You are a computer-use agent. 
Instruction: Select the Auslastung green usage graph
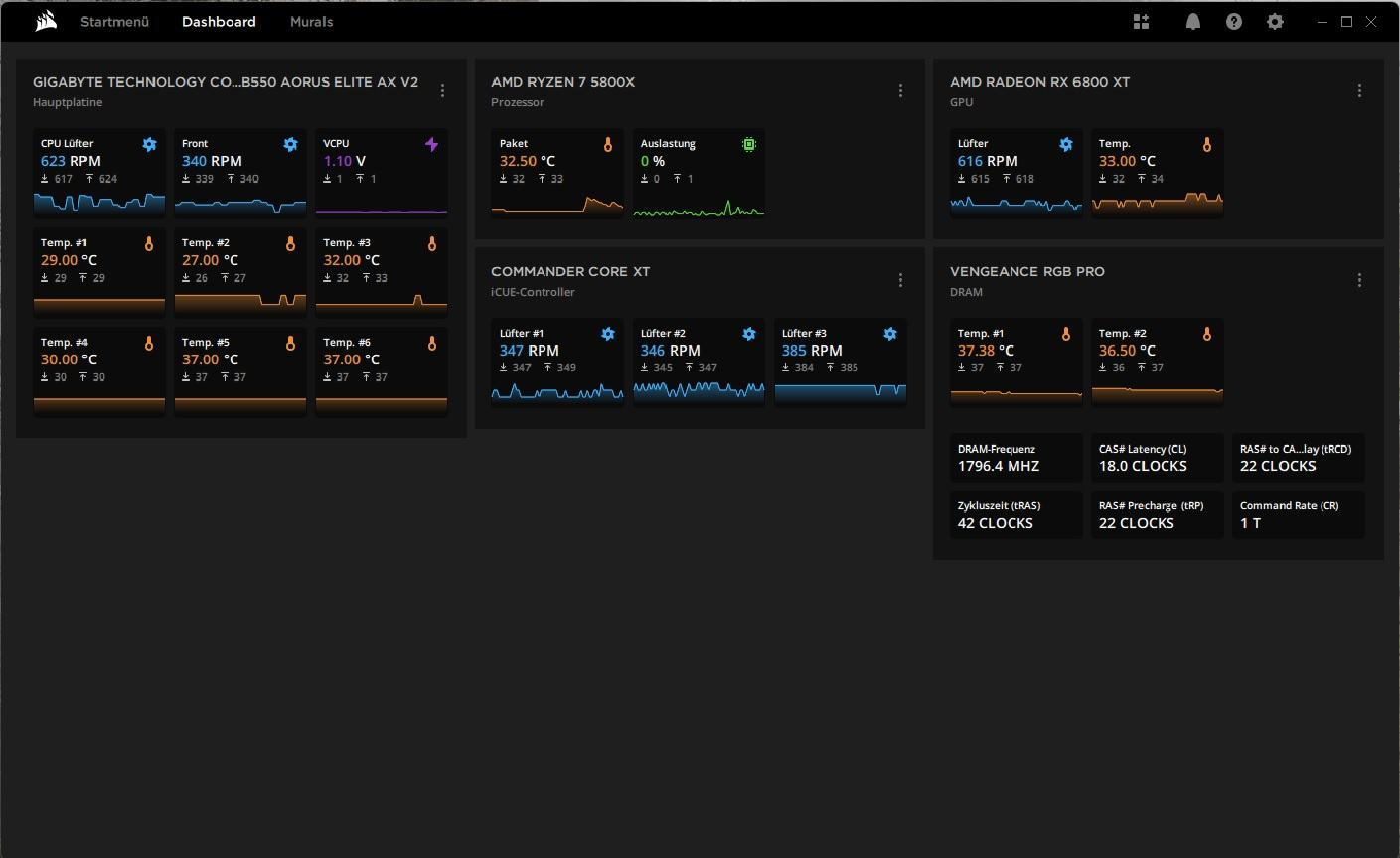tap(699, 207)
